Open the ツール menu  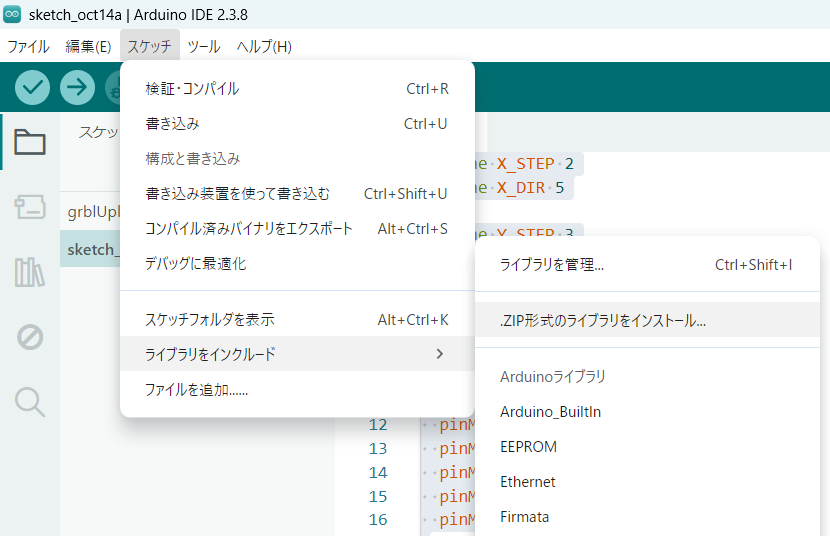(x=204, y=47)
